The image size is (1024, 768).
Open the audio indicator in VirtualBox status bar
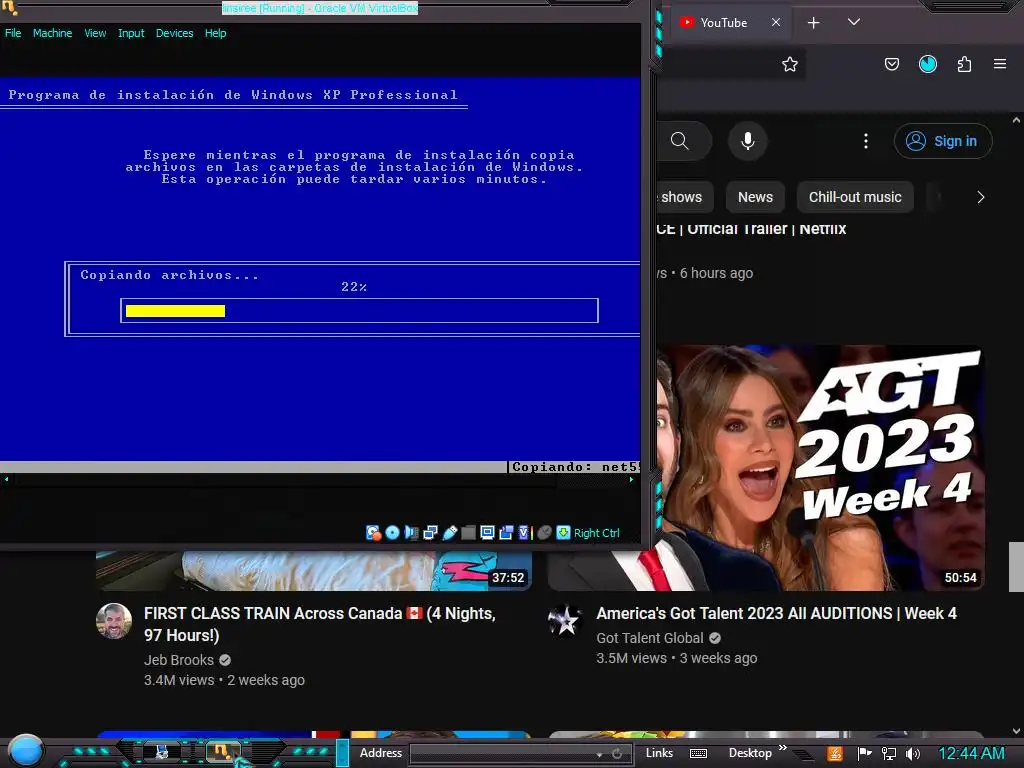coord(411,533)
